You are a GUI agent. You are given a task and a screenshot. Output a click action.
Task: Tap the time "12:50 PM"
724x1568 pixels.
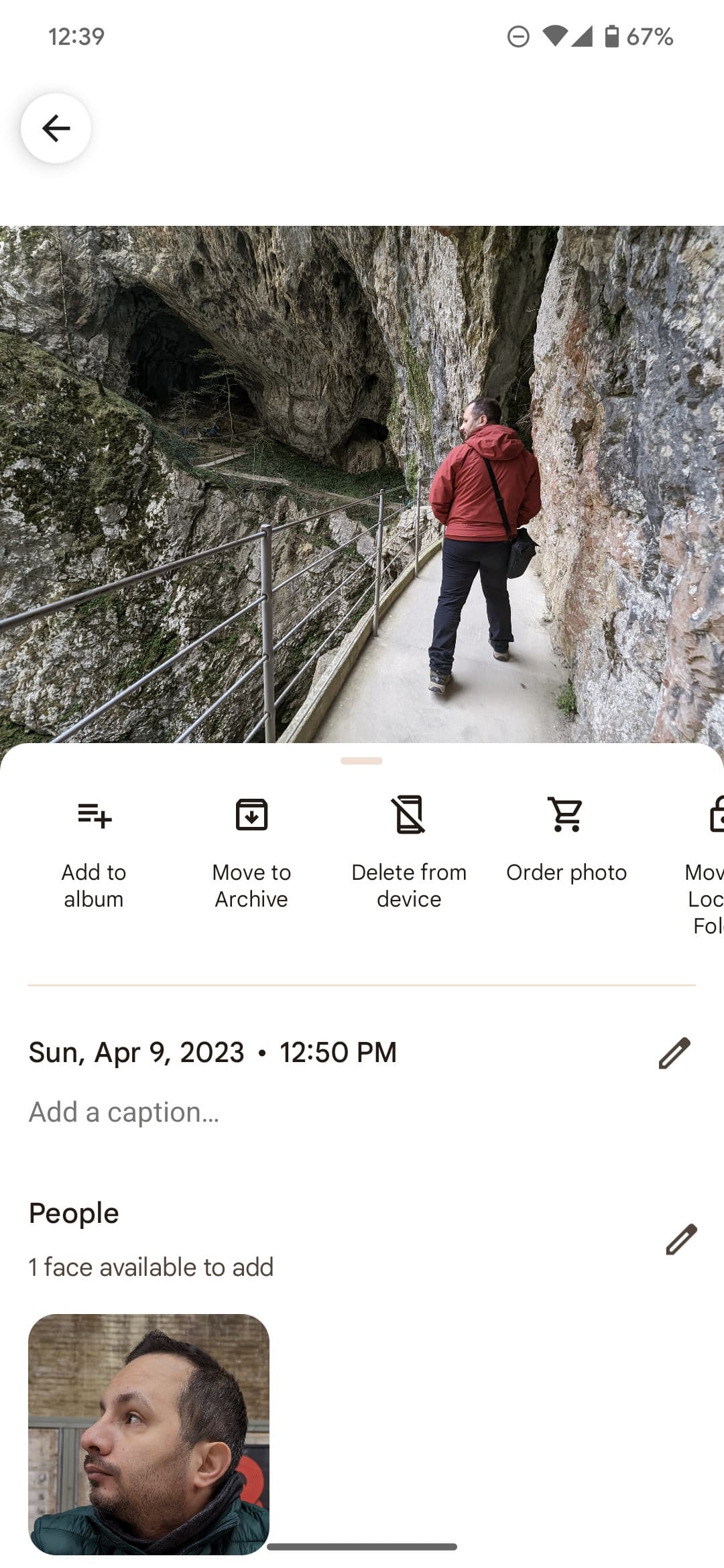click(x=338, y=1053)
